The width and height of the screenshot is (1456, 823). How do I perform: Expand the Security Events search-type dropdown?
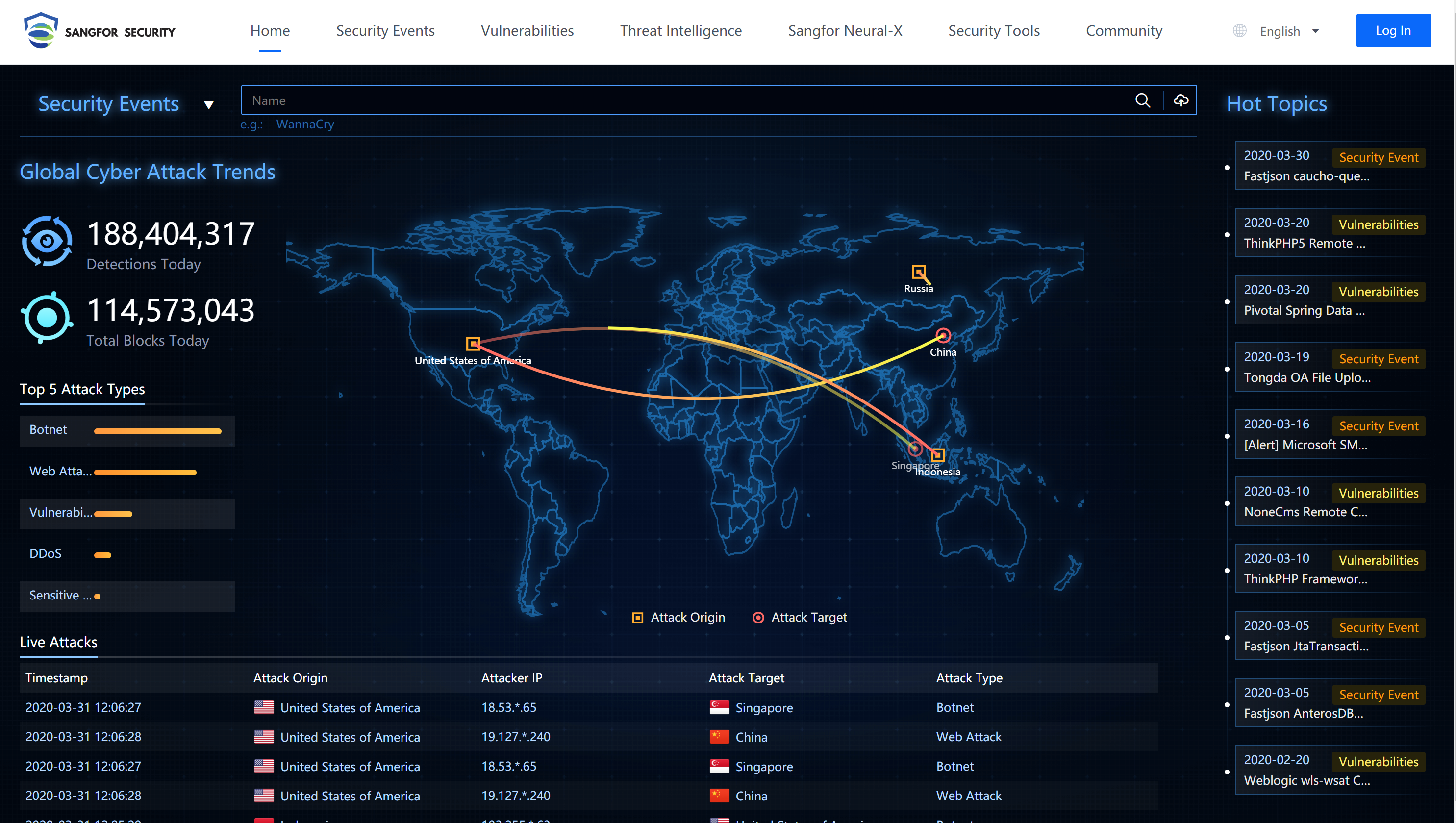tap(208, 104)
